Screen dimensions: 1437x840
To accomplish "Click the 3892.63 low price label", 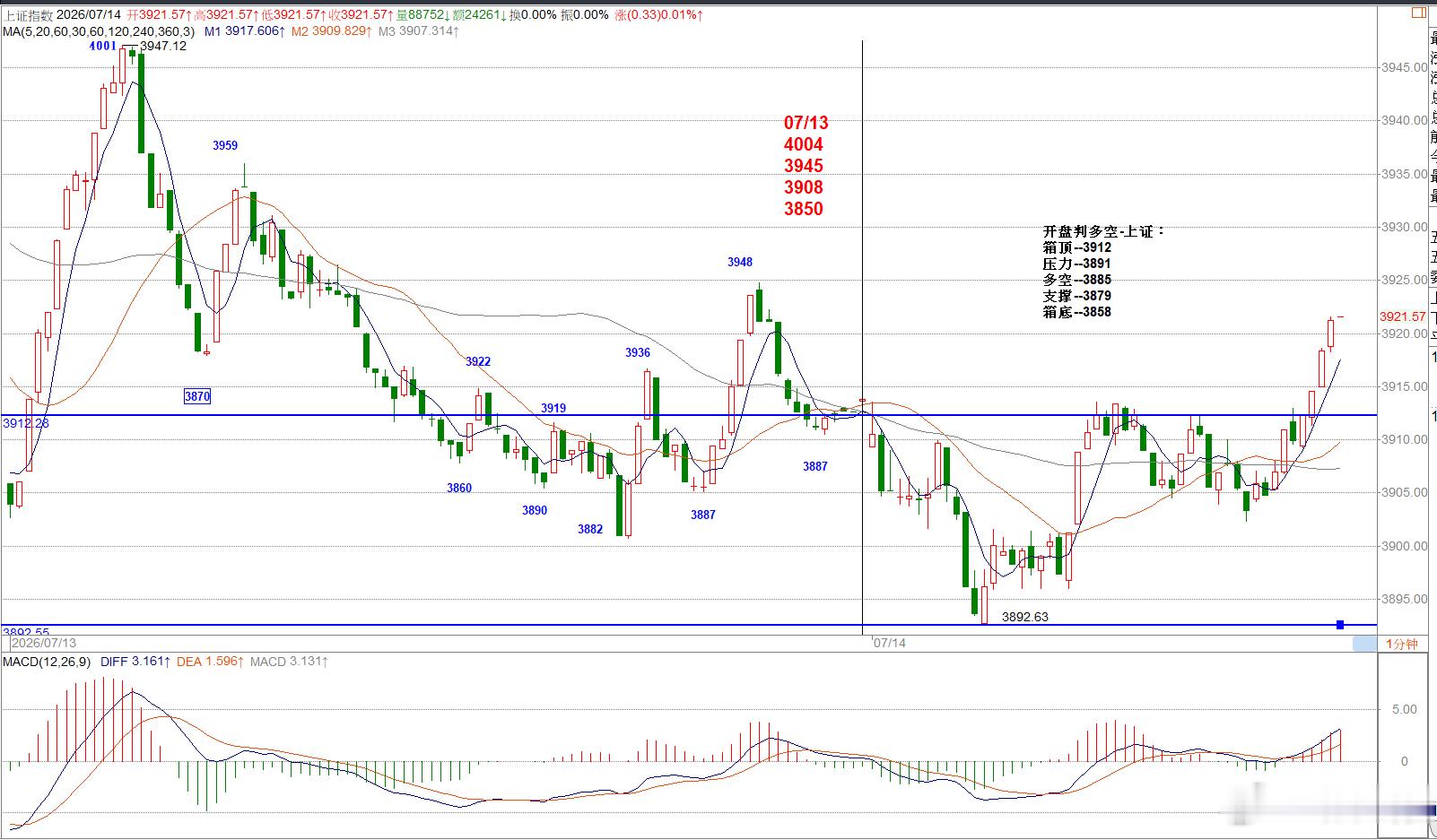I will tap(1024, 617).
